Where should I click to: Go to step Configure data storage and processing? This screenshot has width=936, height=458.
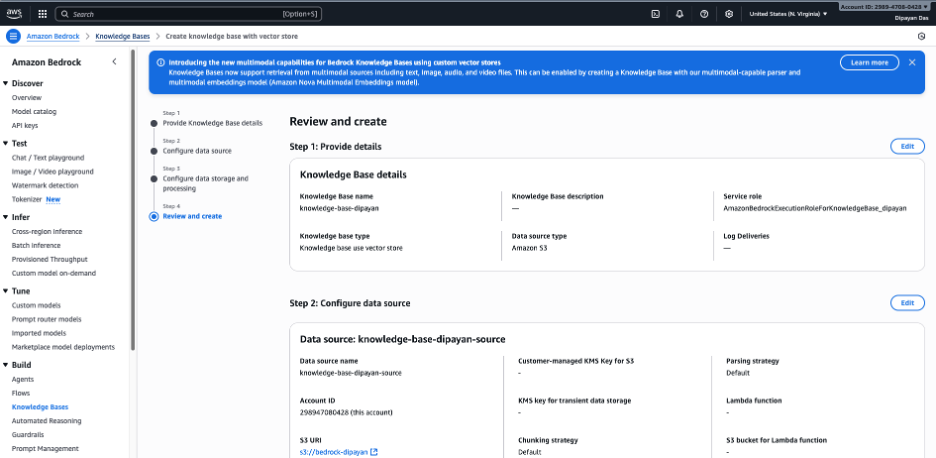tap(205, 183)
